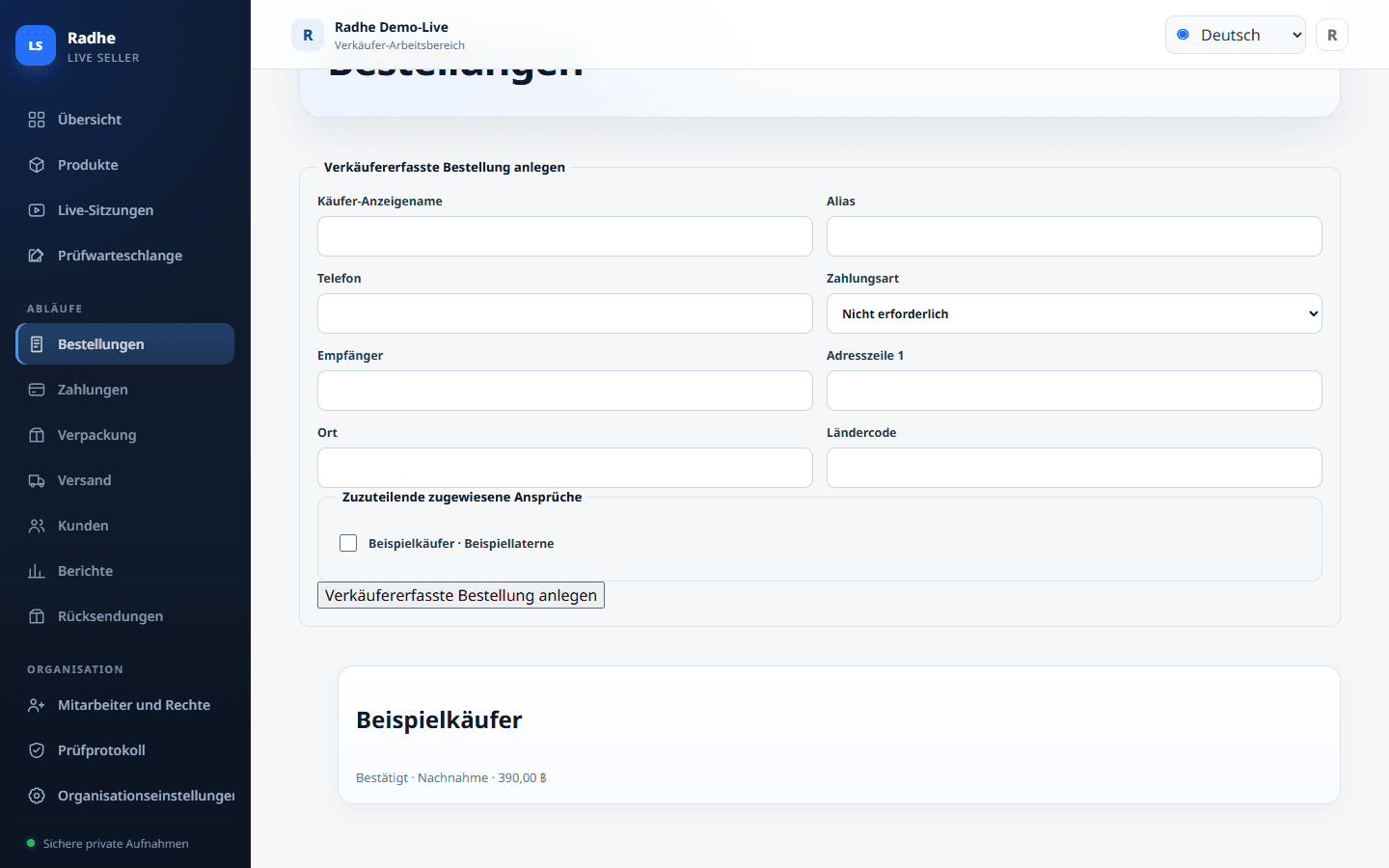Focus the Käufer-Anzeigename input field
Viewport: 1389px width, 868px height.
coord(564,236)
